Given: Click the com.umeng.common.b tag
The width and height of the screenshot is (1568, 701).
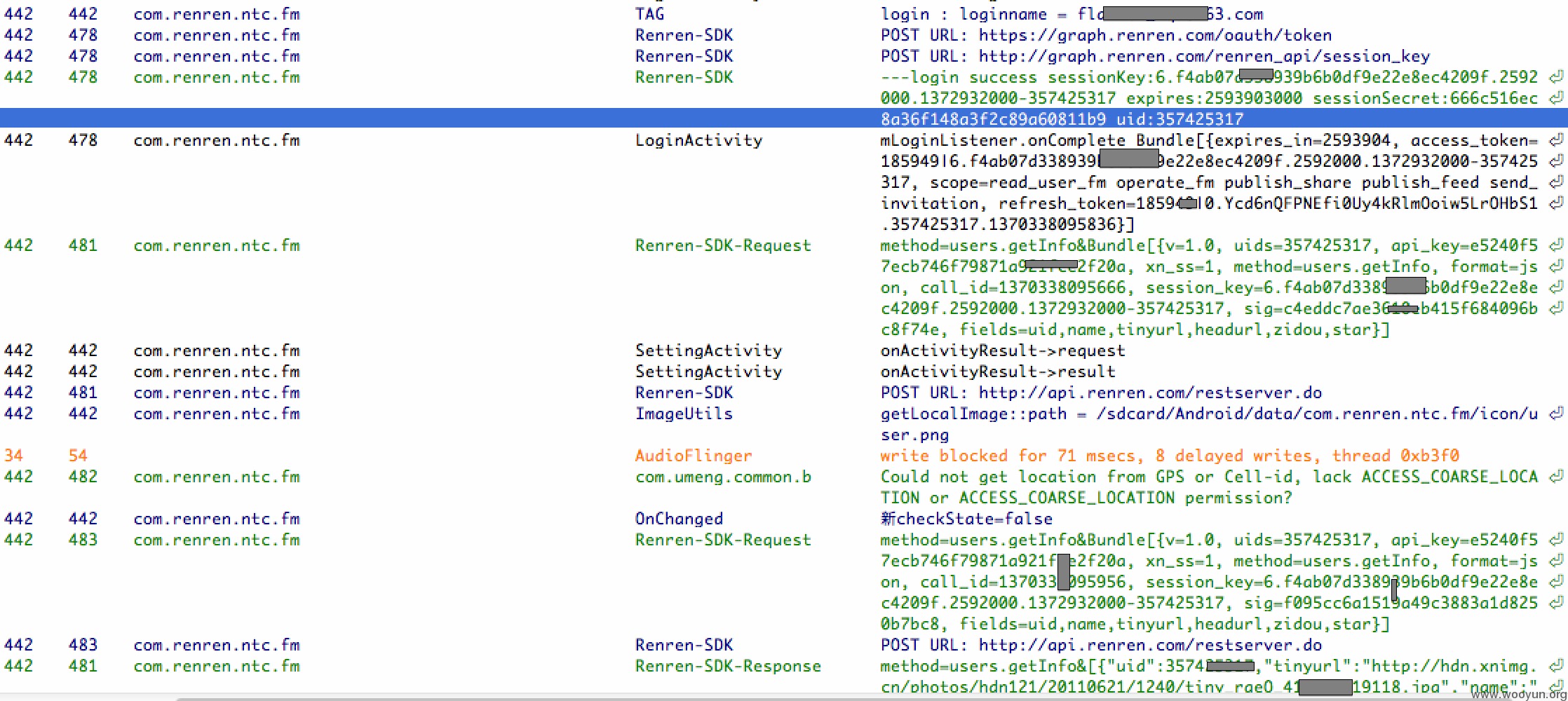Looking at the screenshot, I should [723, 477].
